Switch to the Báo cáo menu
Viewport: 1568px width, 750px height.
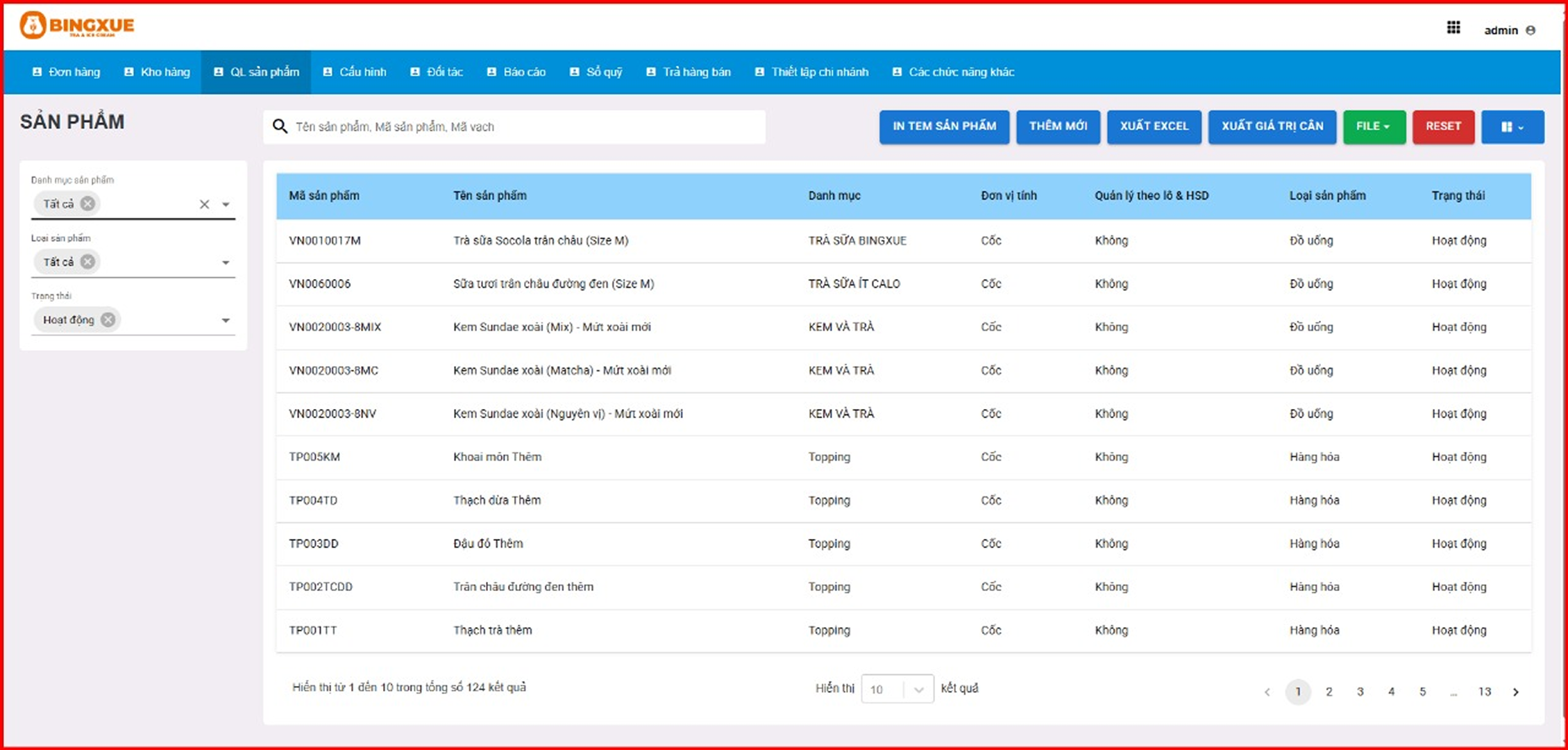(x=516, y=72)
